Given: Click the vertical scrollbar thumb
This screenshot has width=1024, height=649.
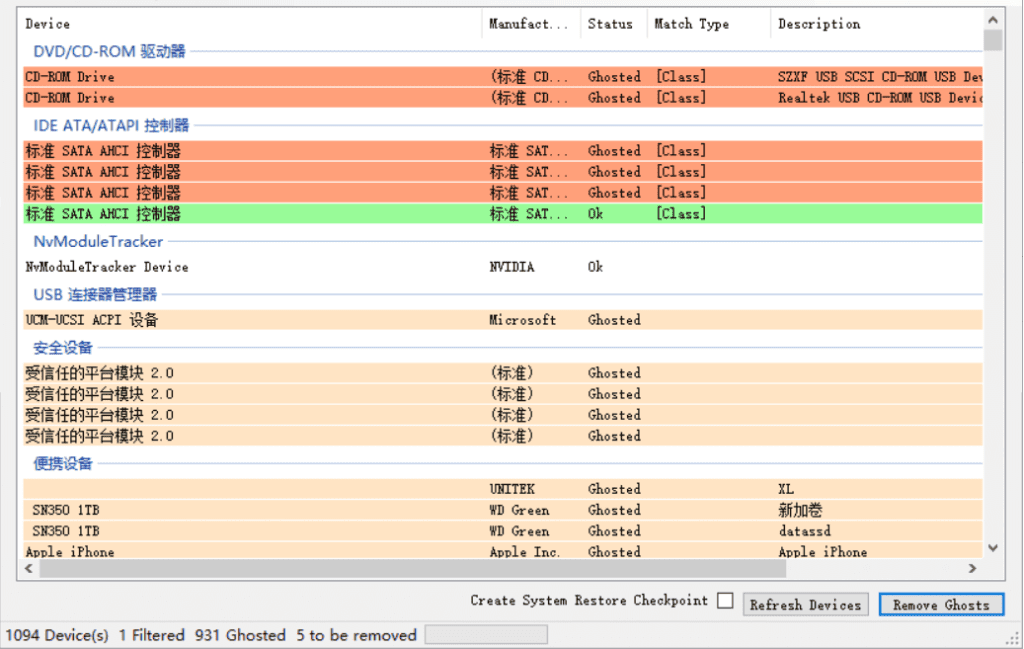Looking at the screenshot, I should click(993, 40).
